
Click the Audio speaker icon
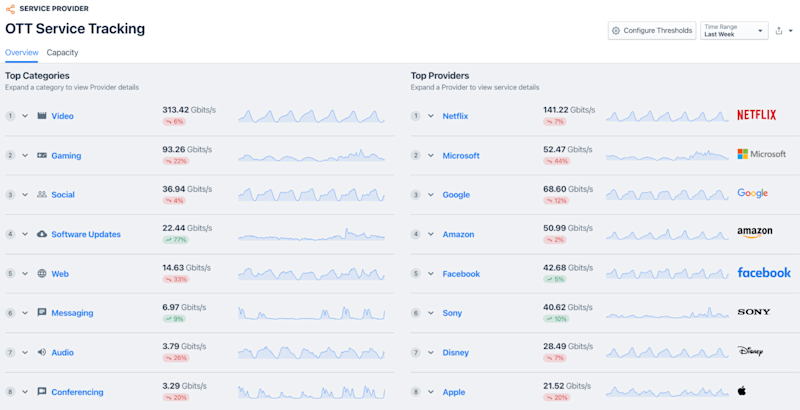[42, 352]
